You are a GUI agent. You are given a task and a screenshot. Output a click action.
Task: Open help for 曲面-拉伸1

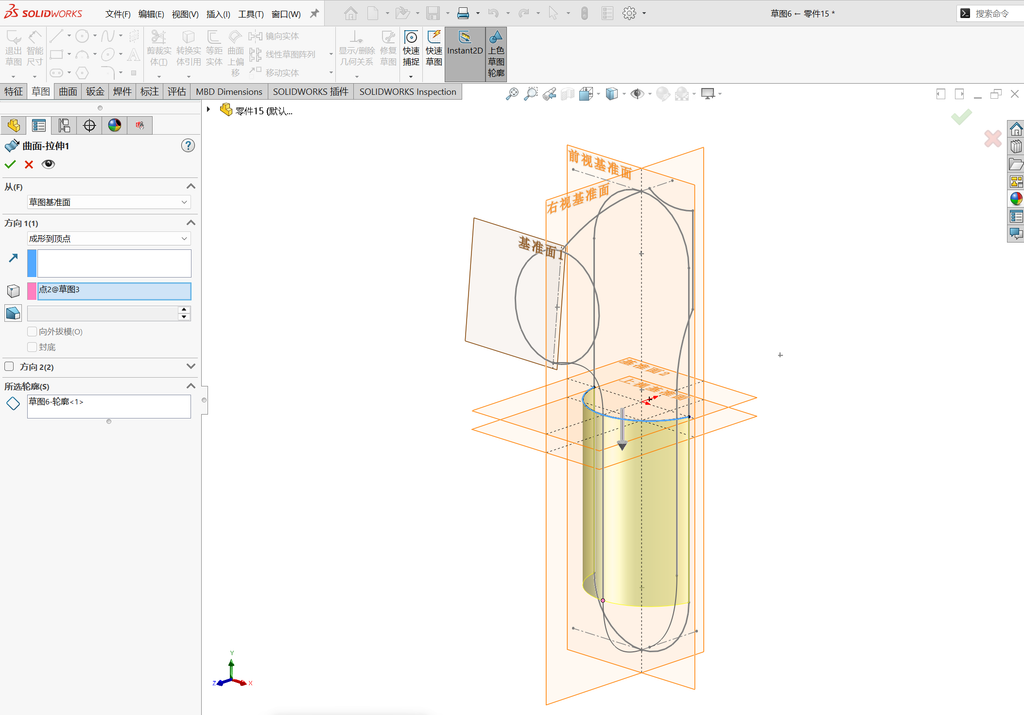188,146
